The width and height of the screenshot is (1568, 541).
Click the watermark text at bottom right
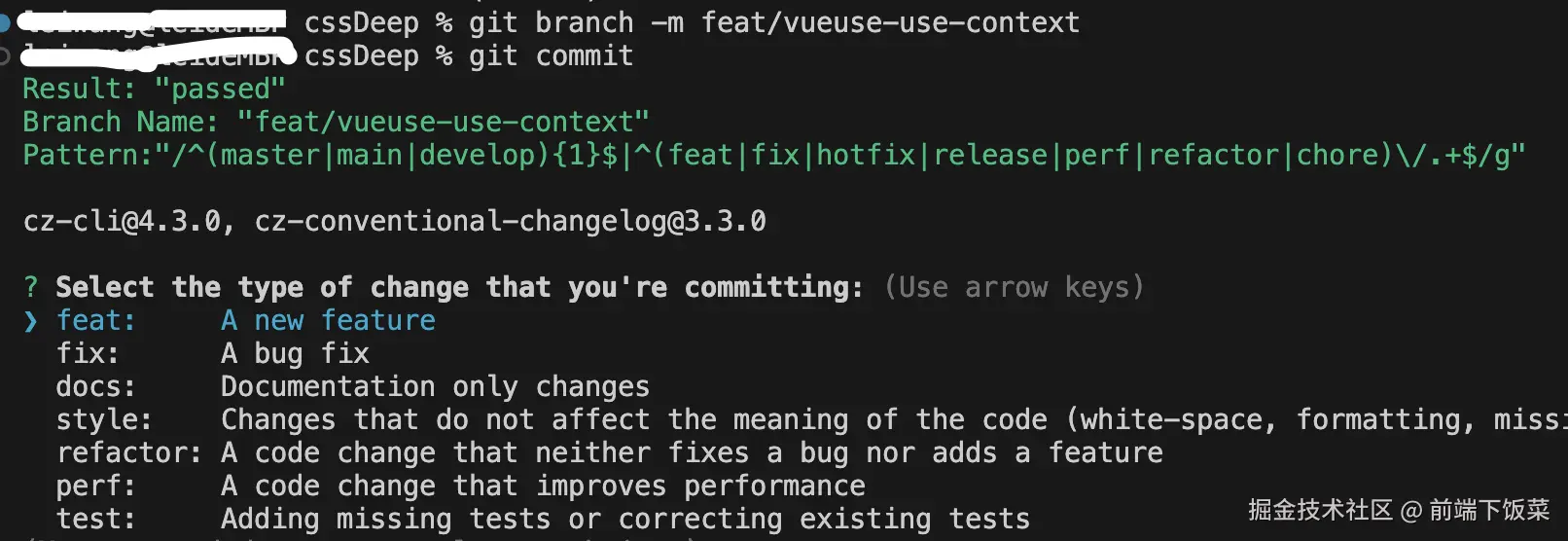[1398, 510]
